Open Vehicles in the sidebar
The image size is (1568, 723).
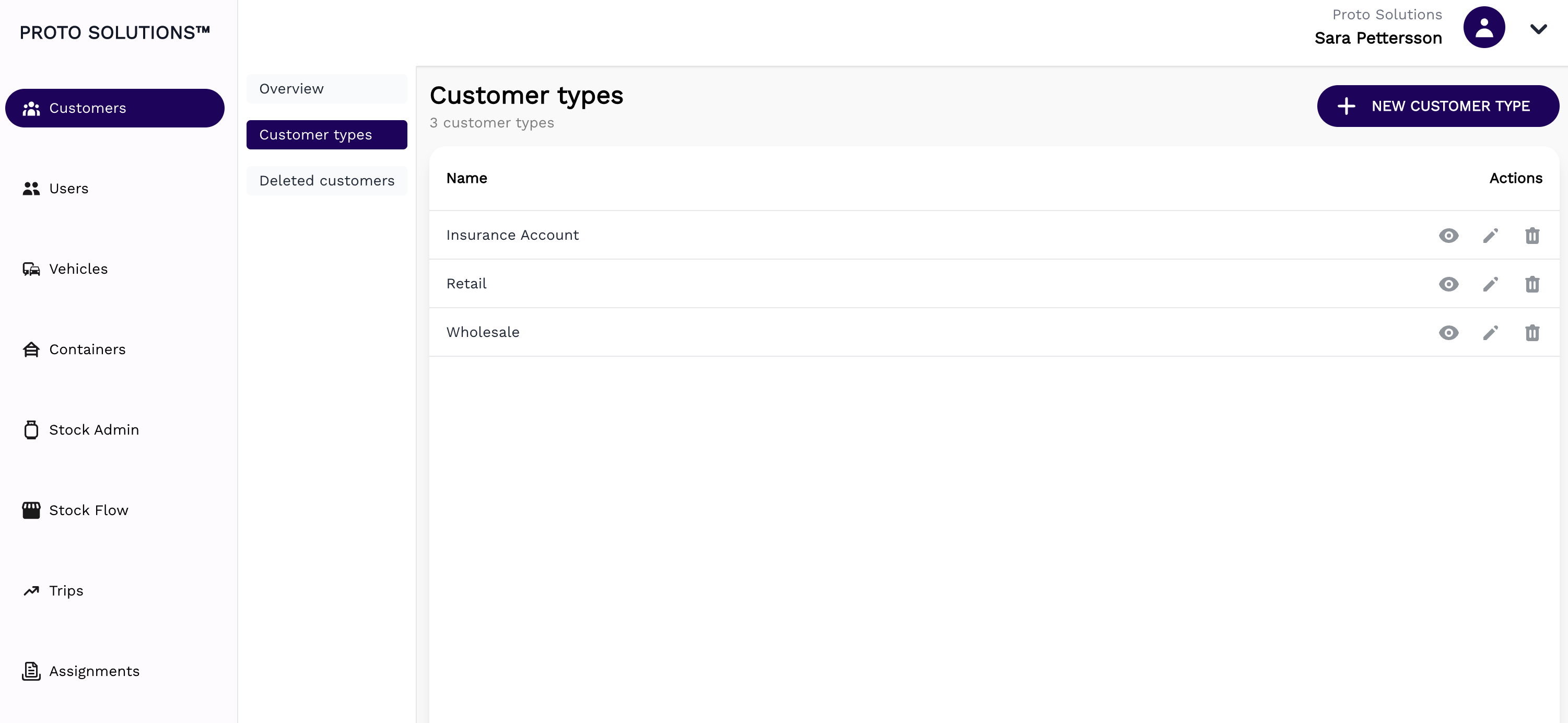point(114,269)
